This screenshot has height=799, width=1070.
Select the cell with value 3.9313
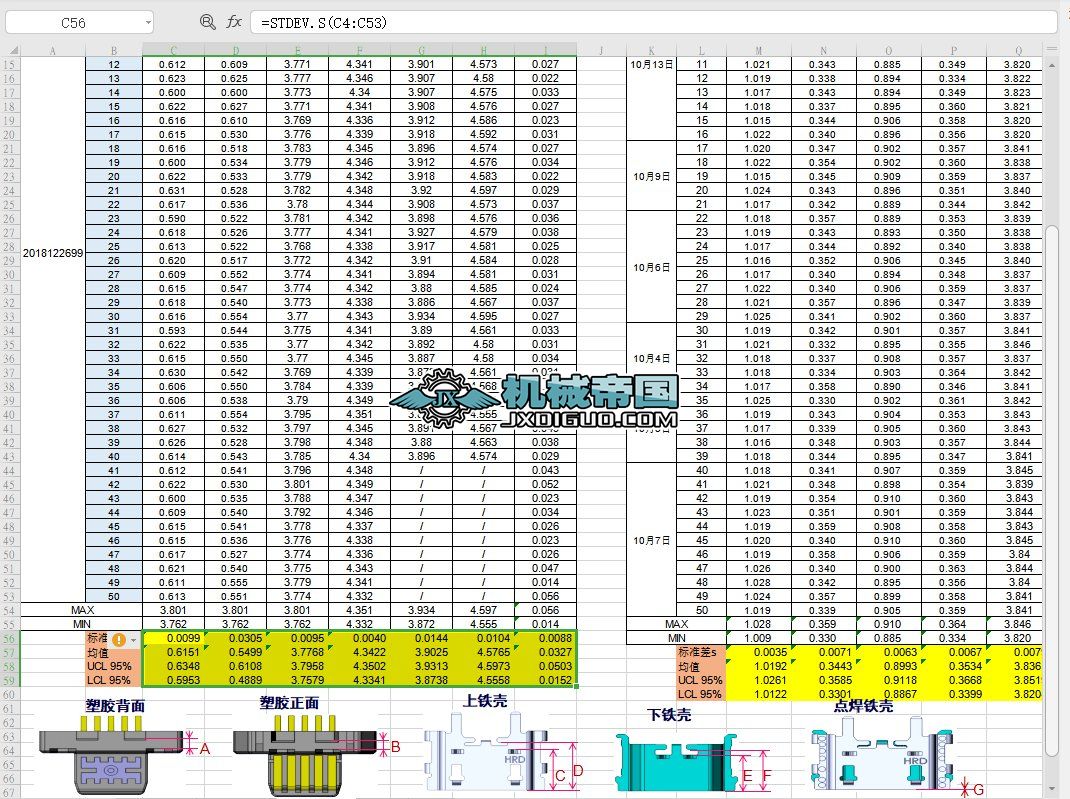pos(422,667)
